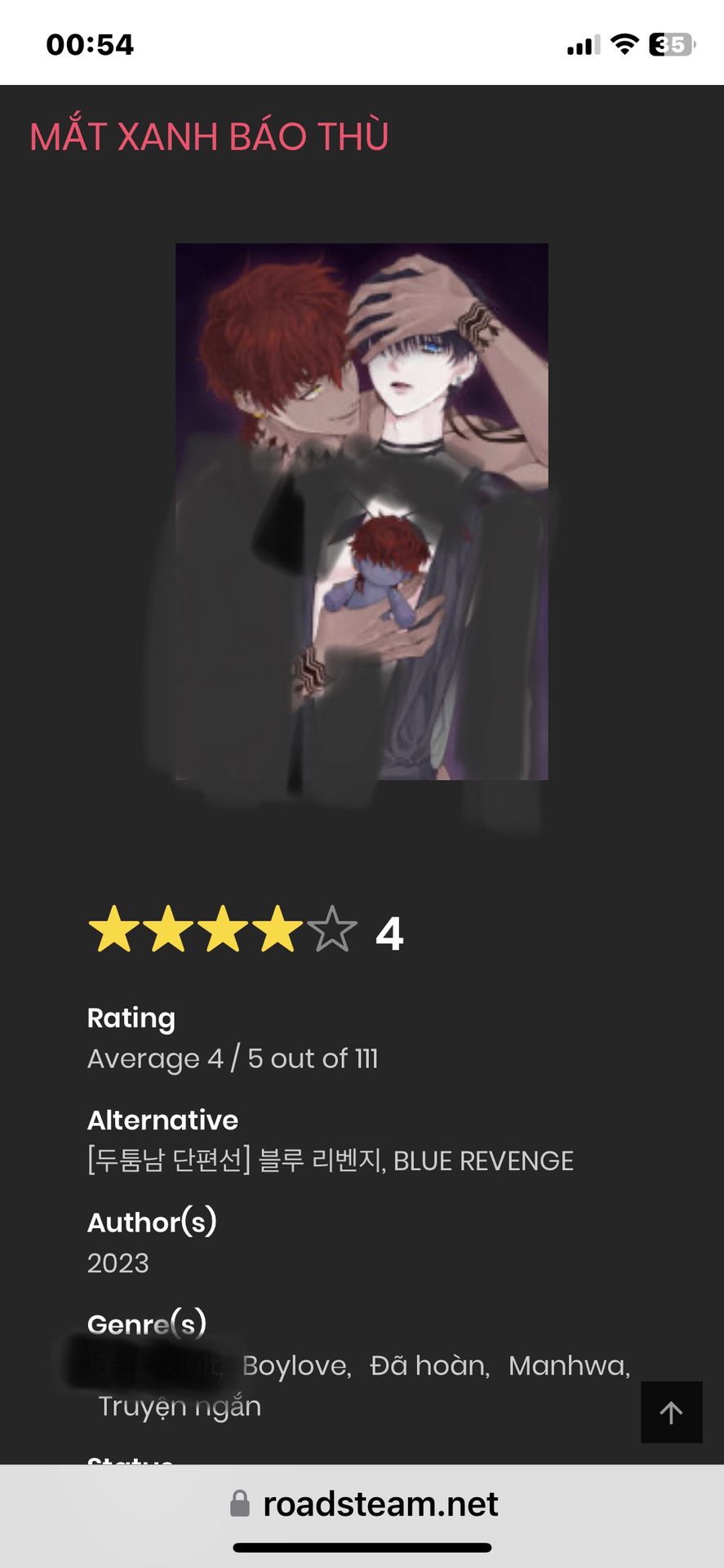Tap the scroll-to-top arrow button
The height and width of the screenshot is (1568, 724).
pos(671,1412)
